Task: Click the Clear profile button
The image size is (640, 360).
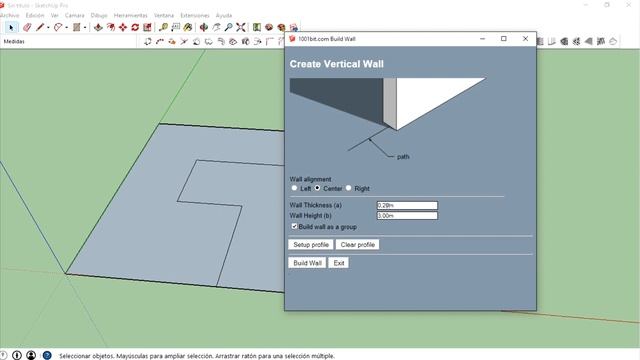Action: click(x=358, y=244)
